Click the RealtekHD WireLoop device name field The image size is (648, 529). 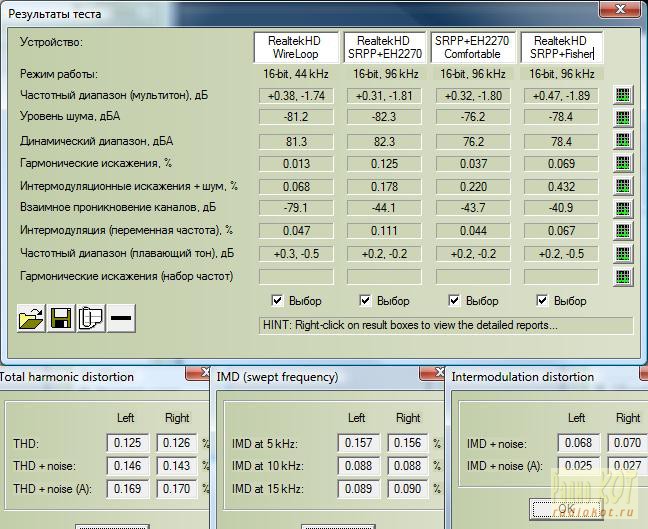295,48
